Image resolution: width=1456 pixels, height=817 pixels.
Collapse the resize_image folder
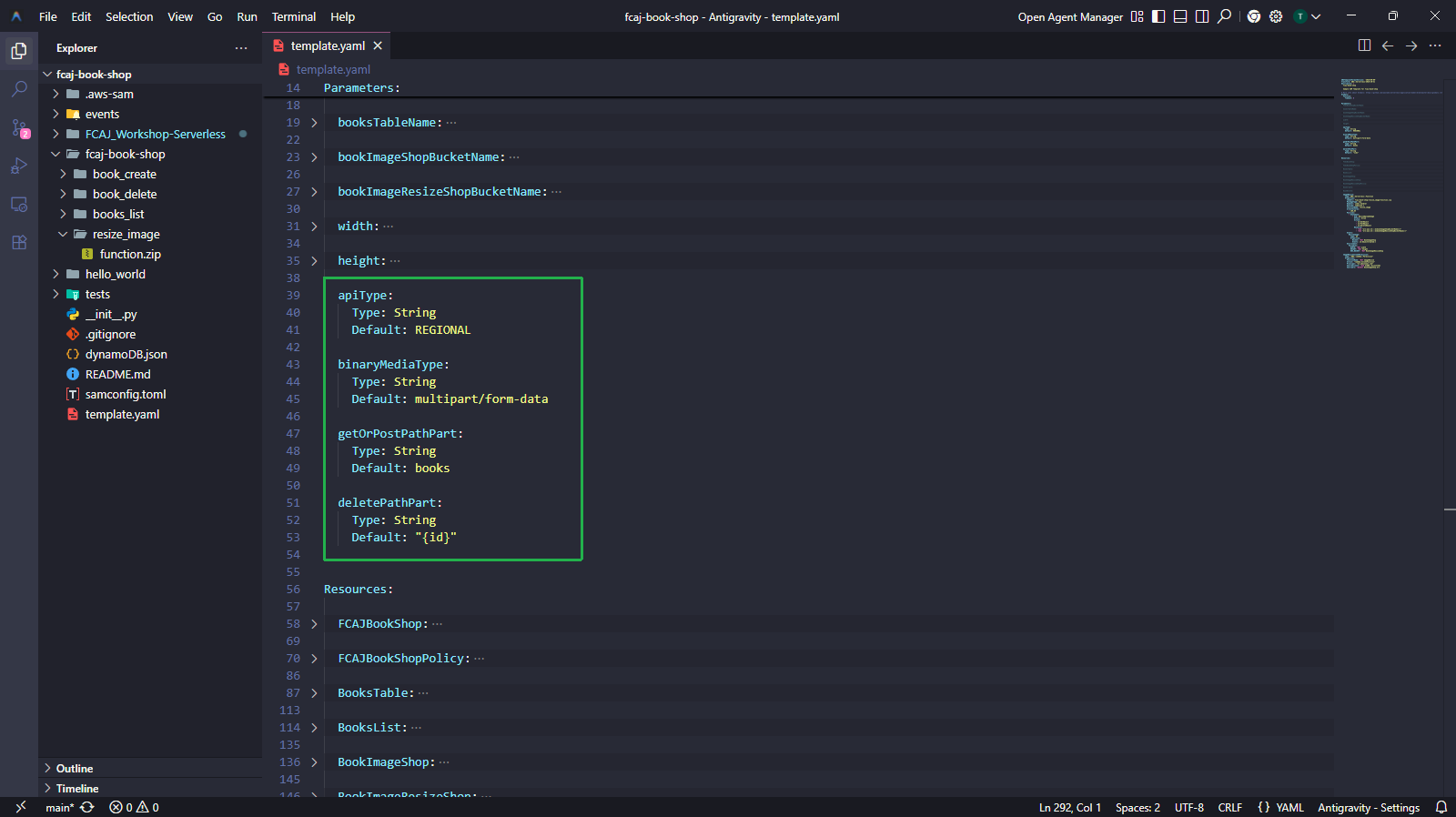(x=63, y=234)
